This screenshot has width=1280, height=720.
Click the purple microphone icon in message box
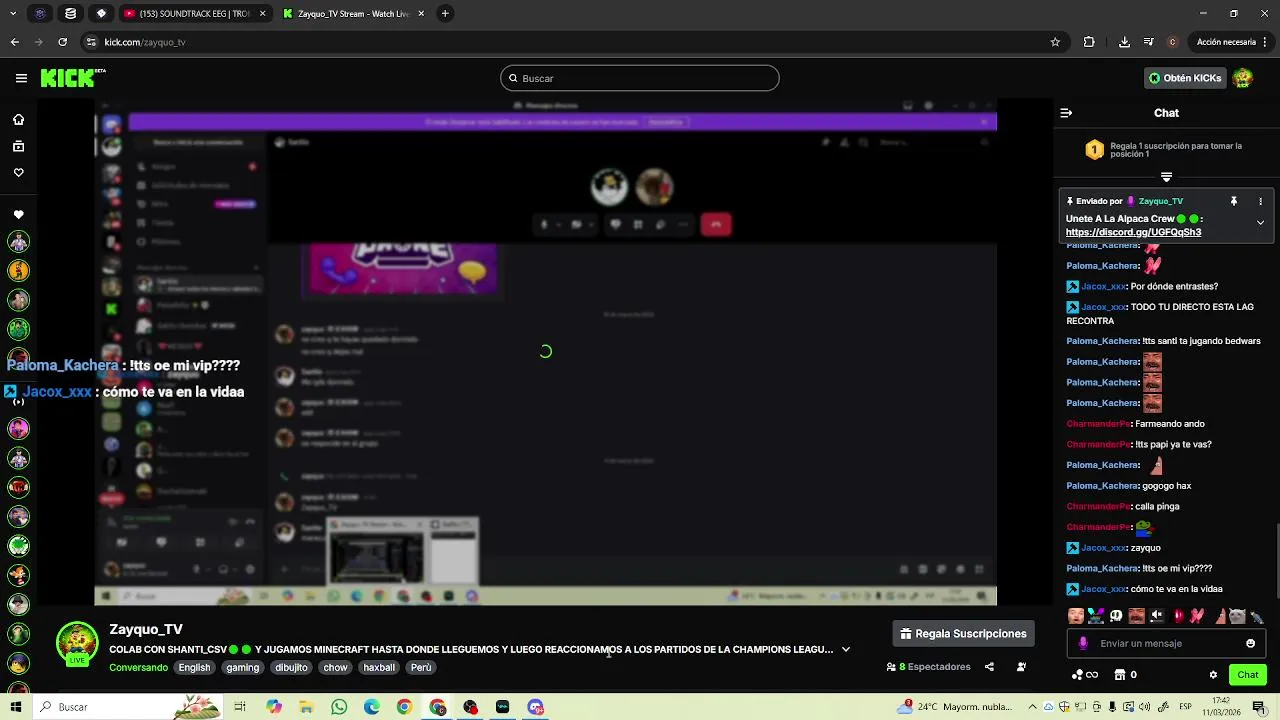pos(1083,643)
